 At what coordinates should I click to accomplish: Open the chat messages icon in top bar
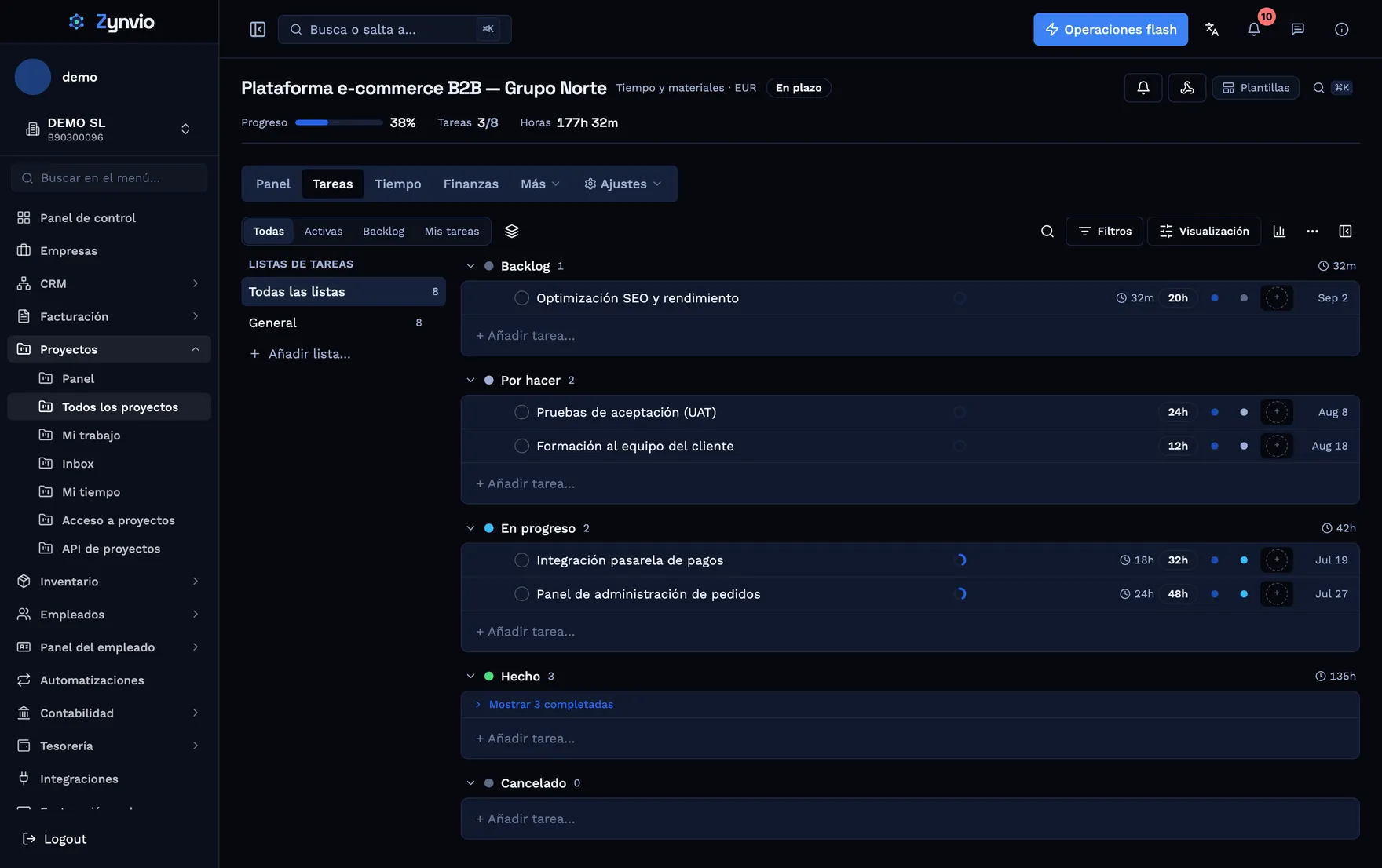pos(1298,29)
